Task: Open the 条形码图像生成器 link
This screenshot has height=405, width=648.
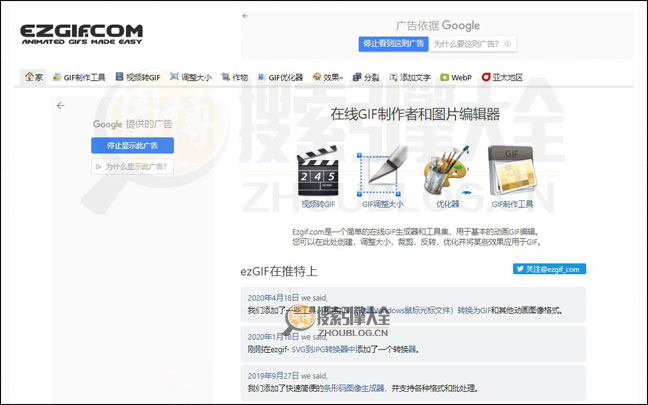Action: [x=354, y=388]
